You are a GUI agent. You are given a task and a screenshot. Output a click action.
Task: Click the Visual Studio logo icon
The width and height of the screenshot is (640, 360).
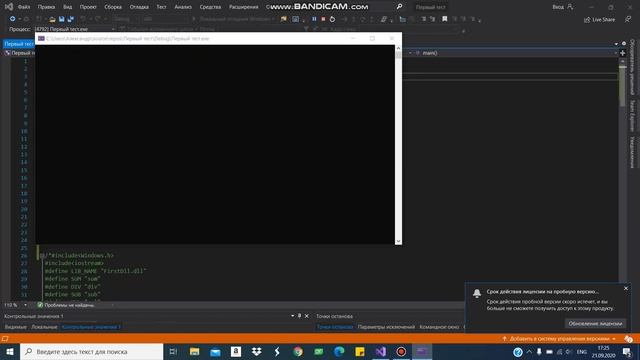[x=9, y=7]
